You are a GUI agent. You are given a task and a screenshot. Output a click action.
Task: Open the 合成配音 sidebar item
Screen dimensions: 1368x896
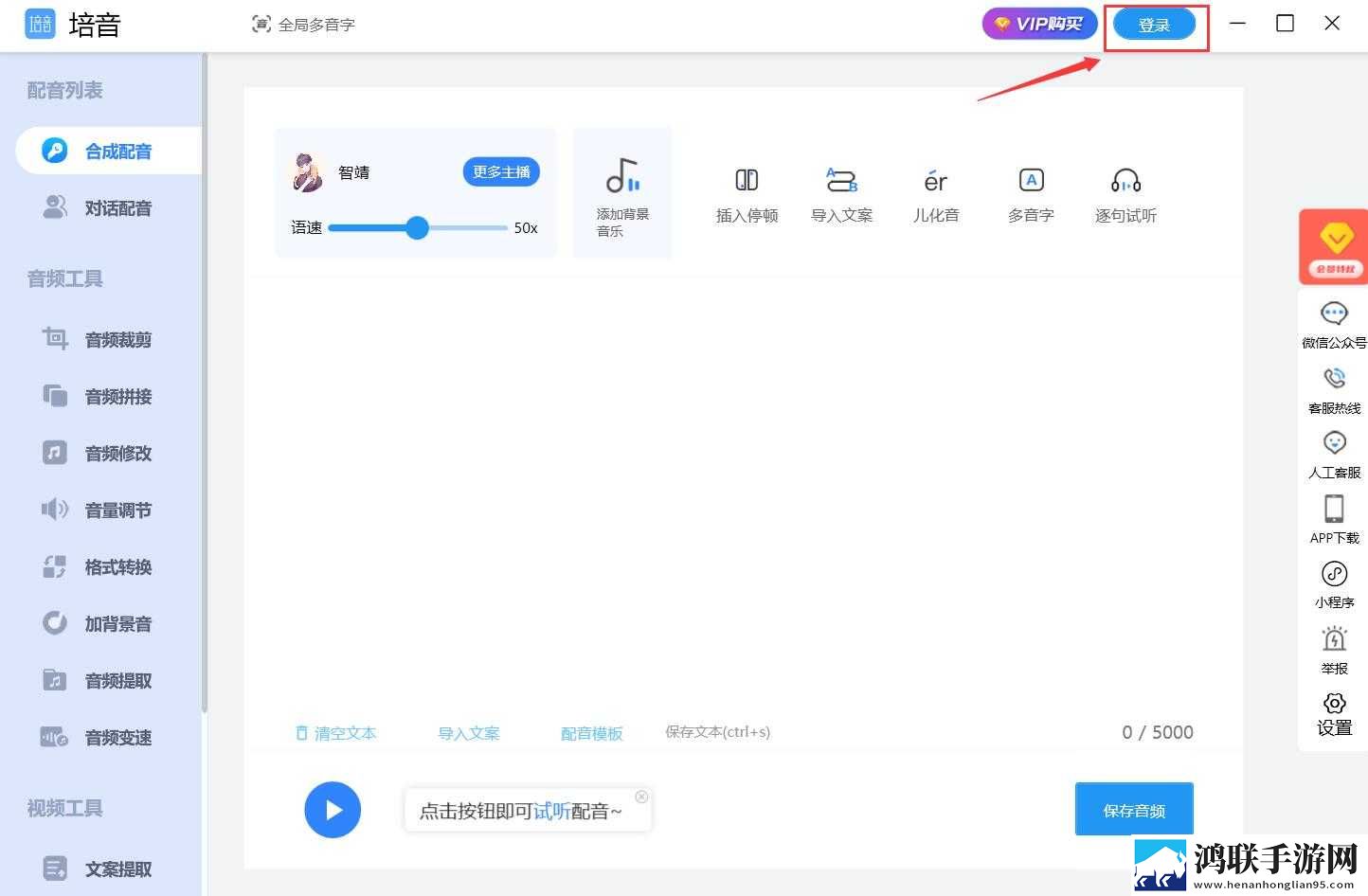tap(109, 152)
